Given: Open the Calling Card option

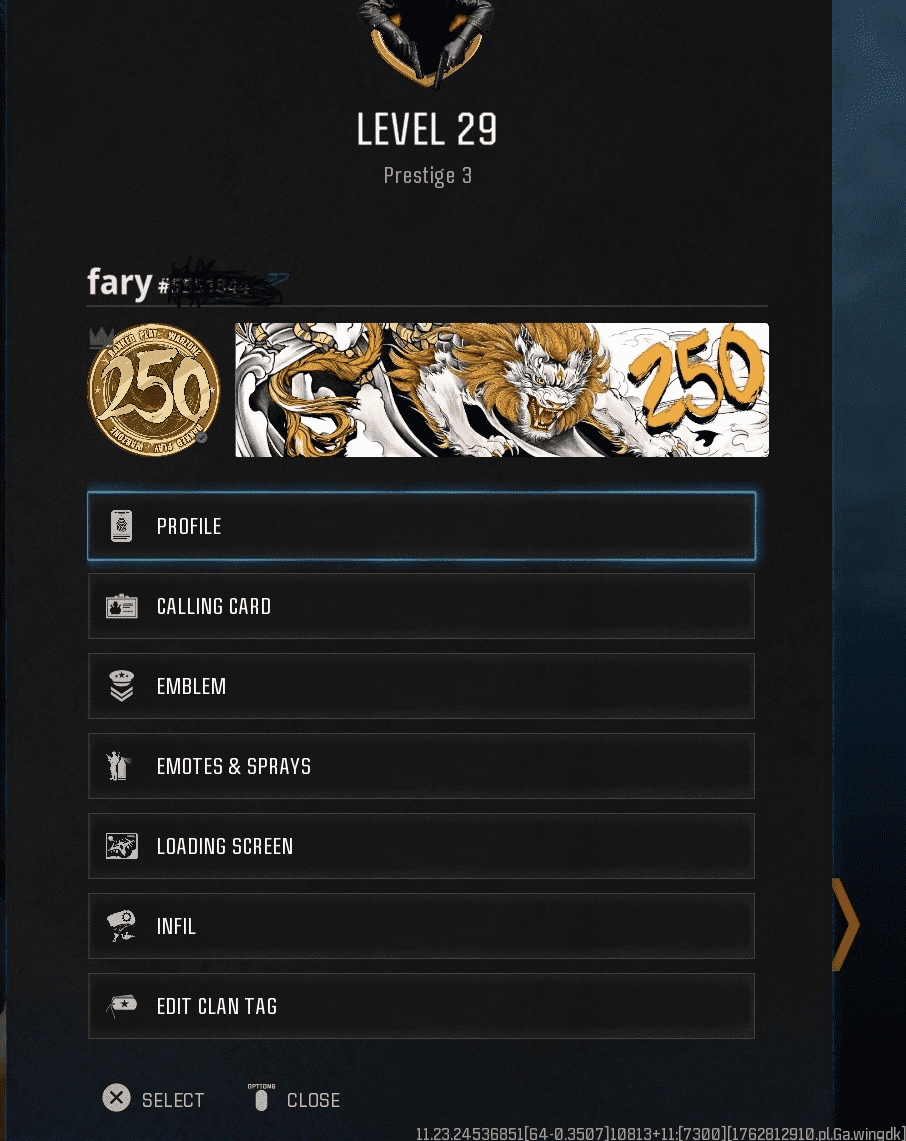Looking at the screenshot, I should [x=421, y=606].
